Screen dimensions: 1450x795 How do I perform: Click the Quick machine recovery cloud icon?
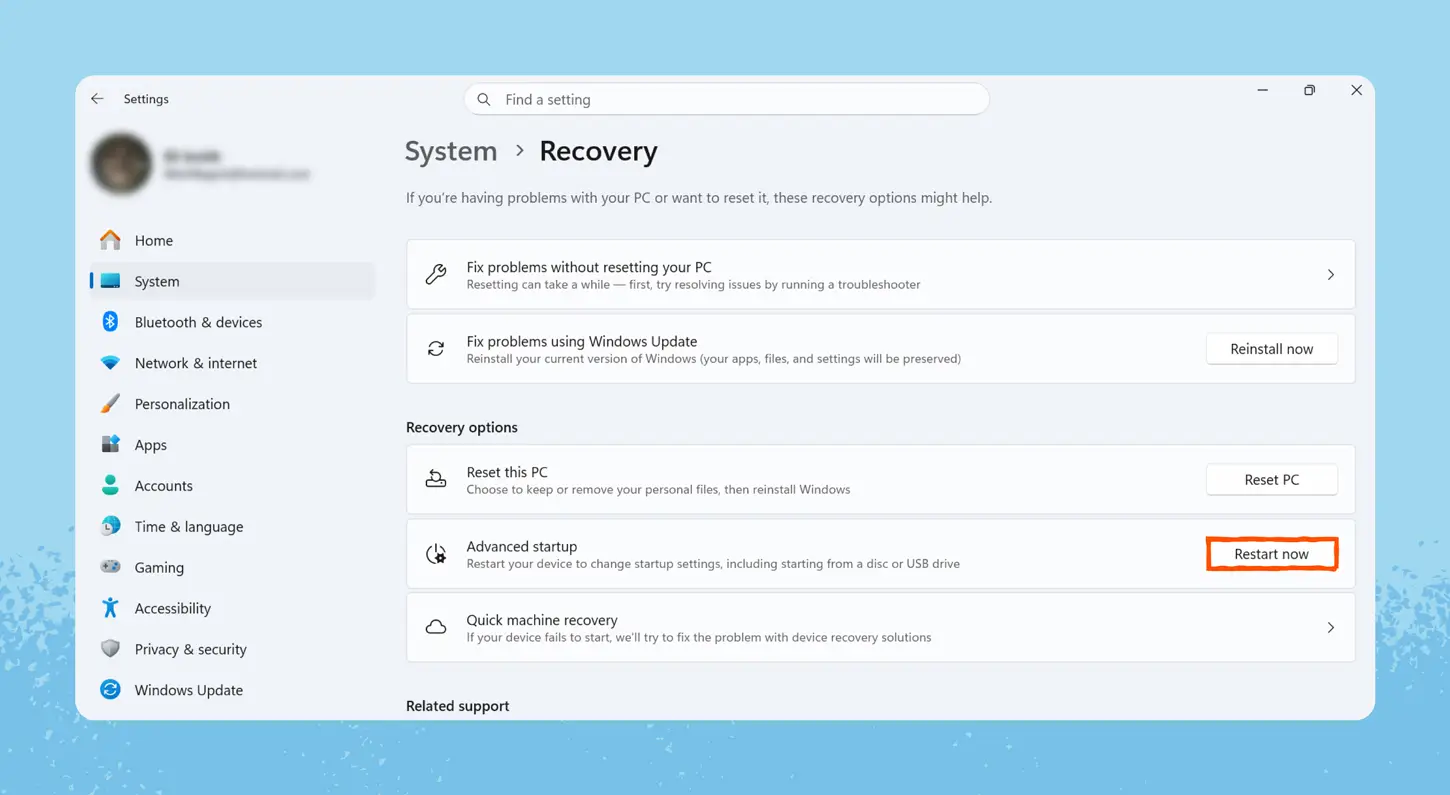(x=436, y=628)
